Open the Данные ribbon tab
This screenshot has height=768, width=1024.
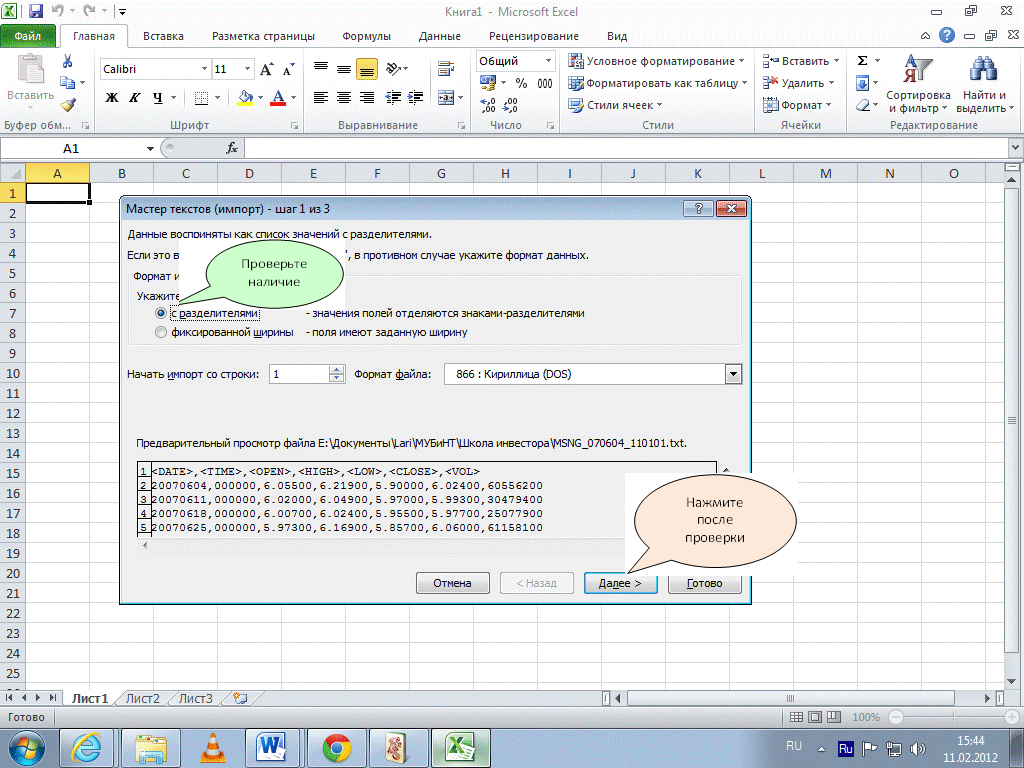(x=440, y=36)
